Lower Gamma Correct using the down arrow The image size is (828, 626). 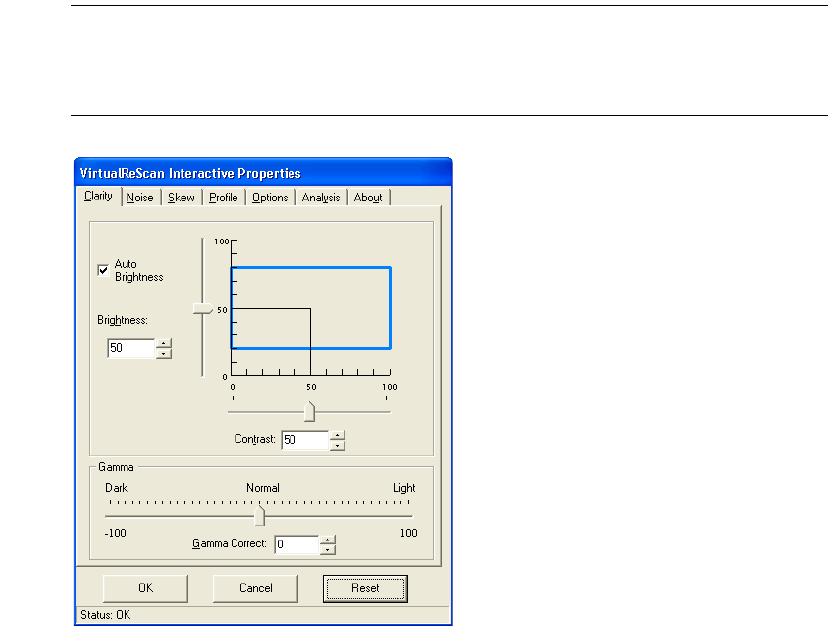(327, 550)
